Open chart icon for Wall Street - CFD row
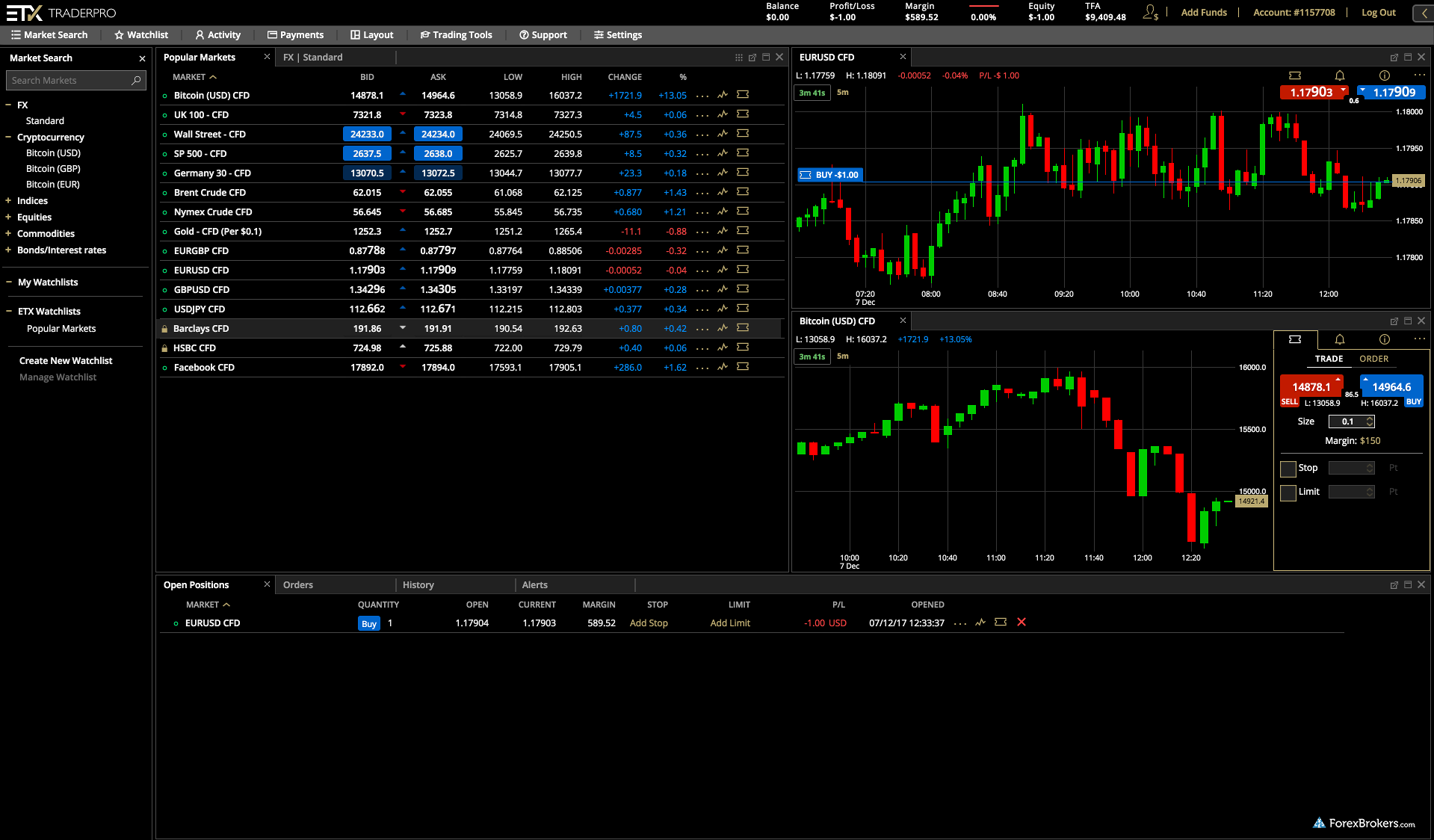This screenshot has width=1434, height=840. tap(723, 134)
